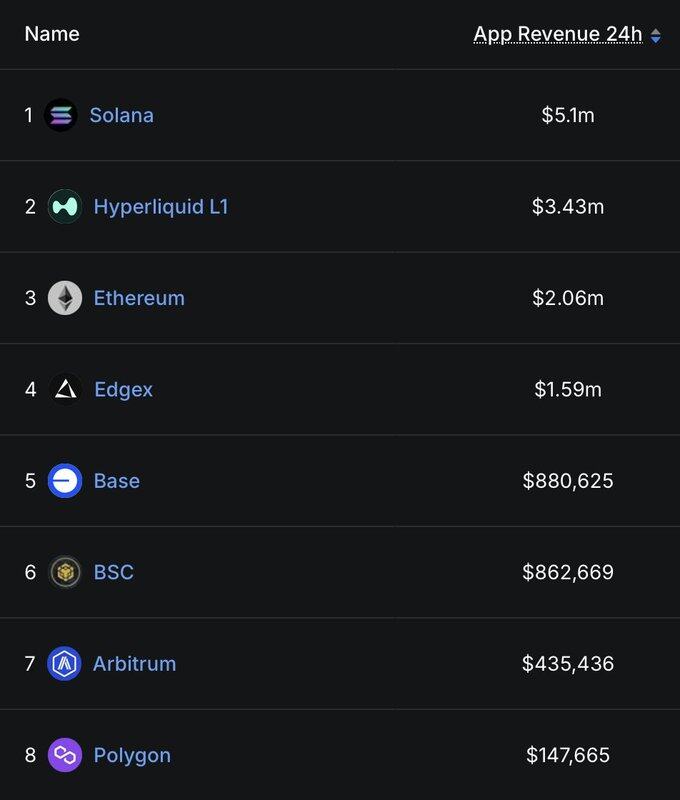Image resolution: width=680 pixels, height=800 pixels.
Task: Click the Base blue circle icon
Action: tap(65, 481)
